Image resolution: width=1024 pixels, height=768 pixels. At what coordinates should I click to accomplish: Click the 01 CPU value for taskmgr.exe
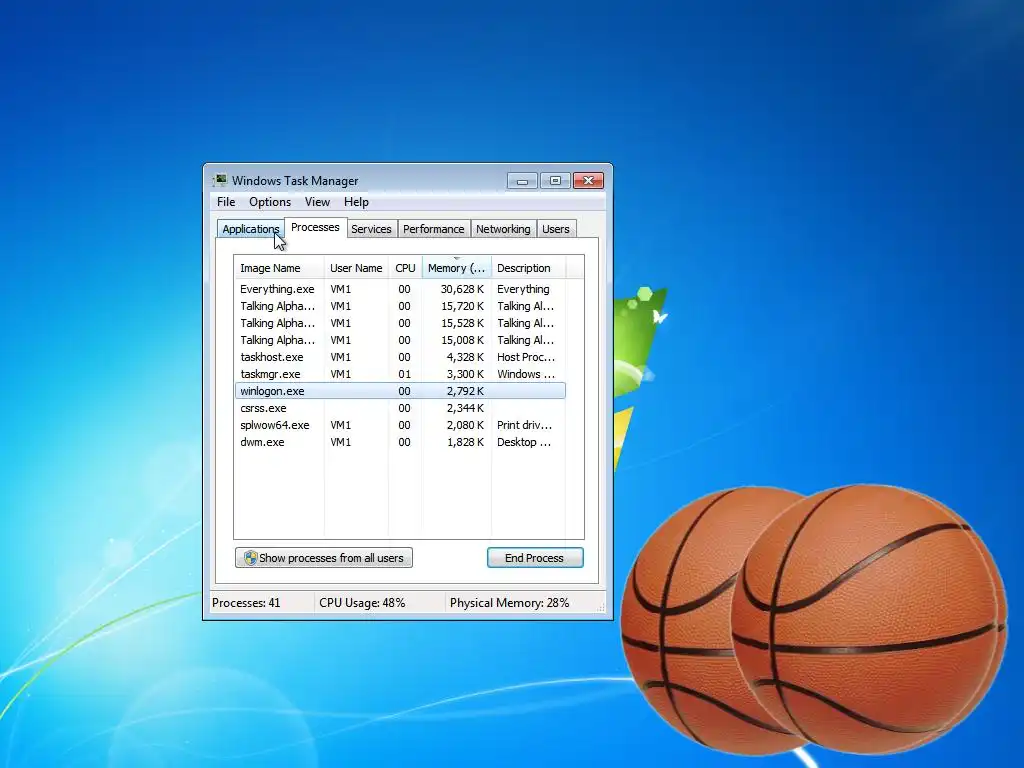pos(404,374)
